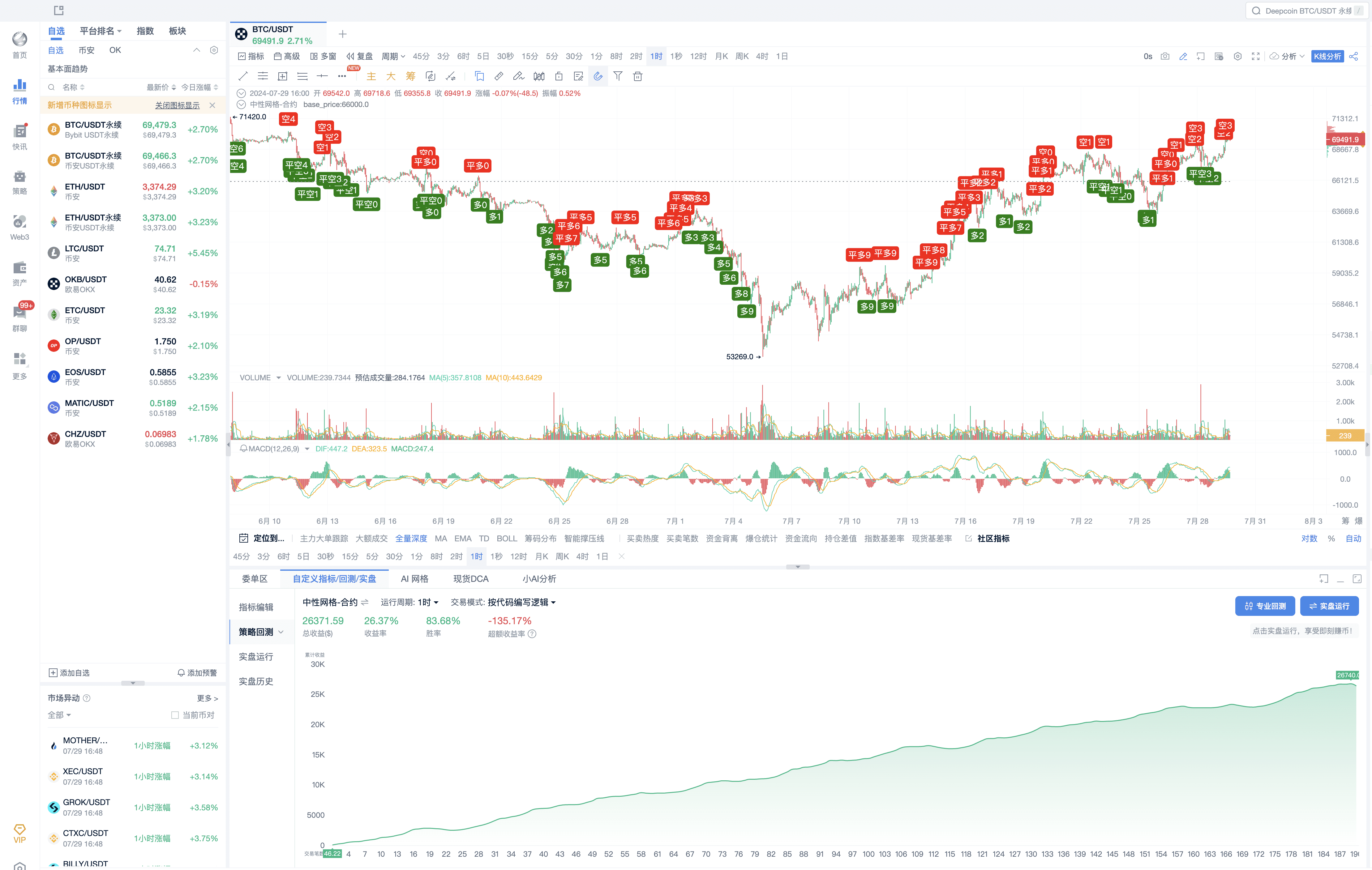Select LTC/USDT row in watchlist
The height and width of the screenshot is (870, 1372).
click(x=133, y=254)
